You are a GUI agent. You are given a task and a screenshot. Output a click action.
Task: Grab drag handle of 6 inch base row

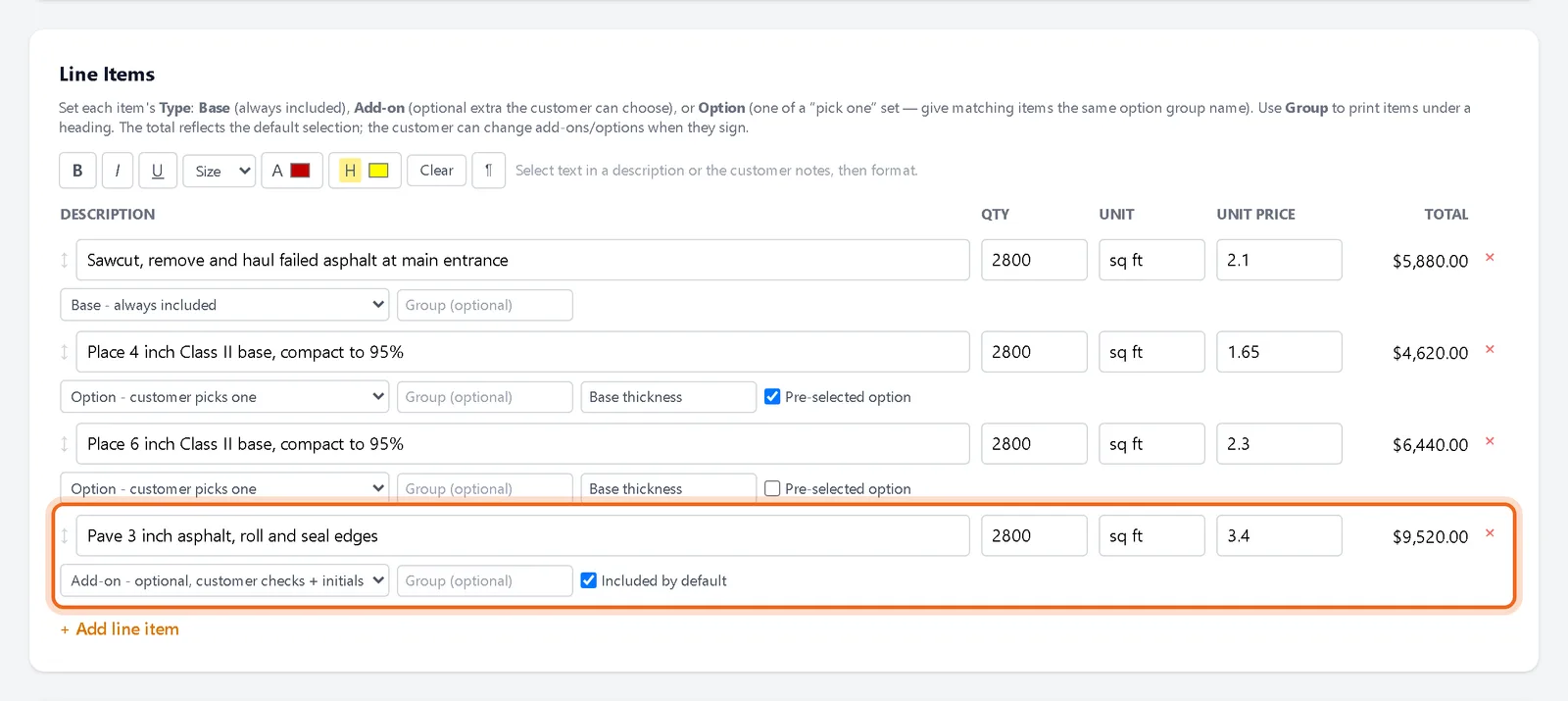click(65, 444)
